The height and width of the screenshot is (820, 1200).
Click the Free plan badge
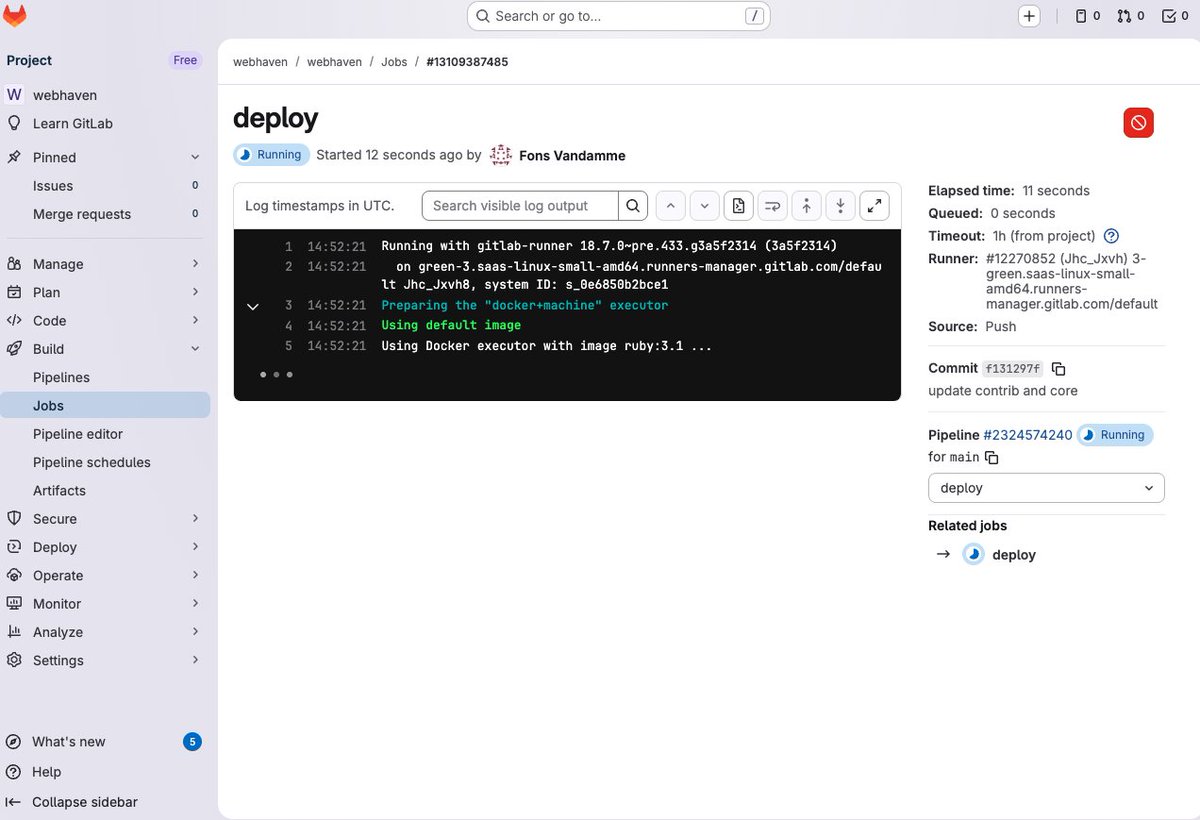click(185, 60)
